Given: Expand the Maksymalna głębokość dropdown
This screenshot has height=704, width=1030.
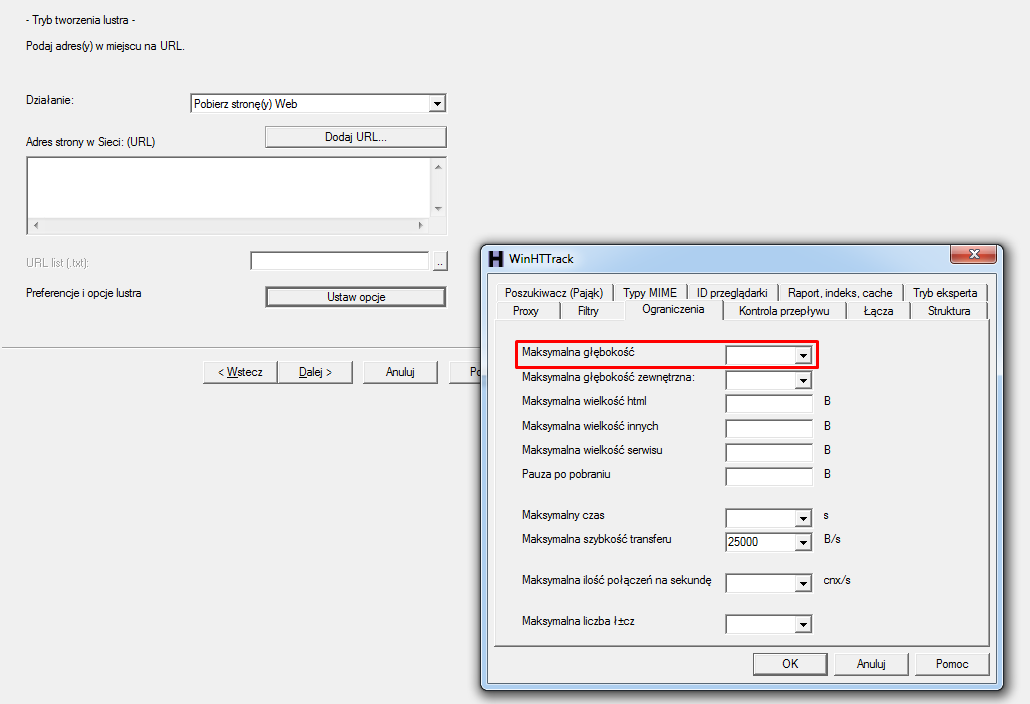Looking at the screenshot, I should (x=803, y=355).
